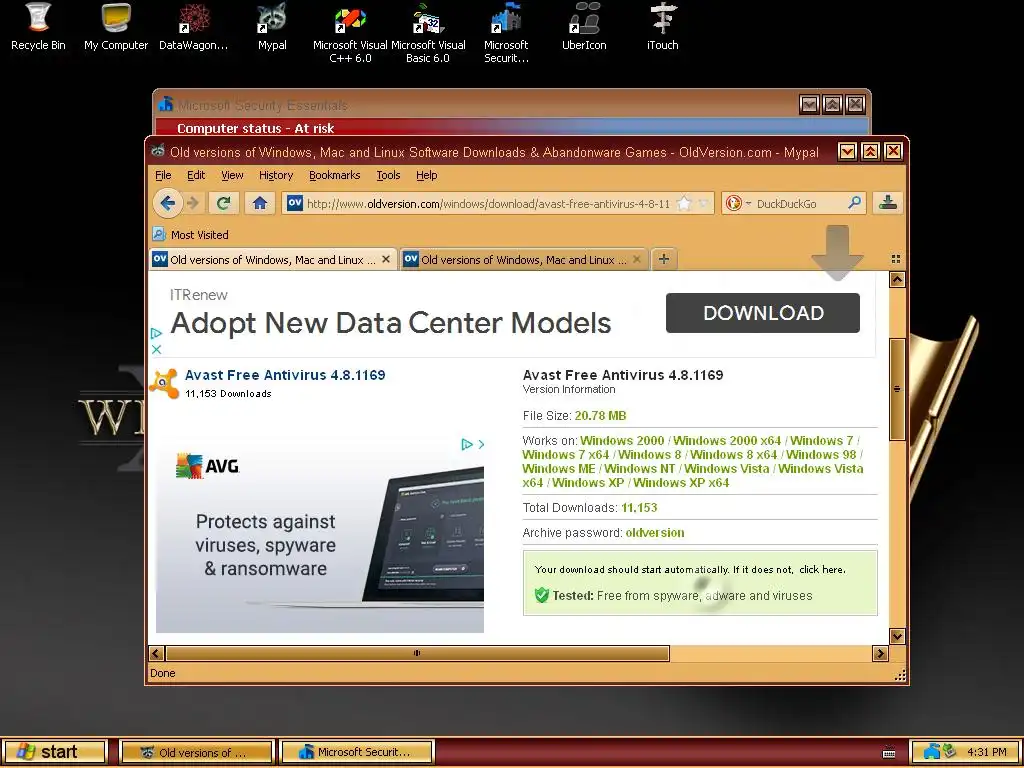Open the Edit menu
Viewport: 1024px width, 768px height.
(x=196, y=175)
